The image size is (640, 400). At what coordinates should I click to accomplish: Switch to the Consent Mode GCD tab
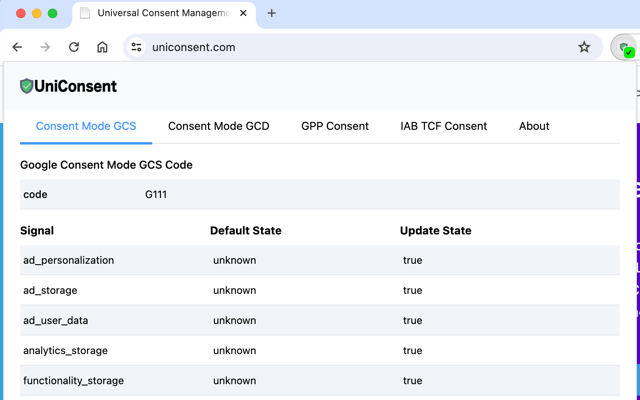[x=219, y=126]
